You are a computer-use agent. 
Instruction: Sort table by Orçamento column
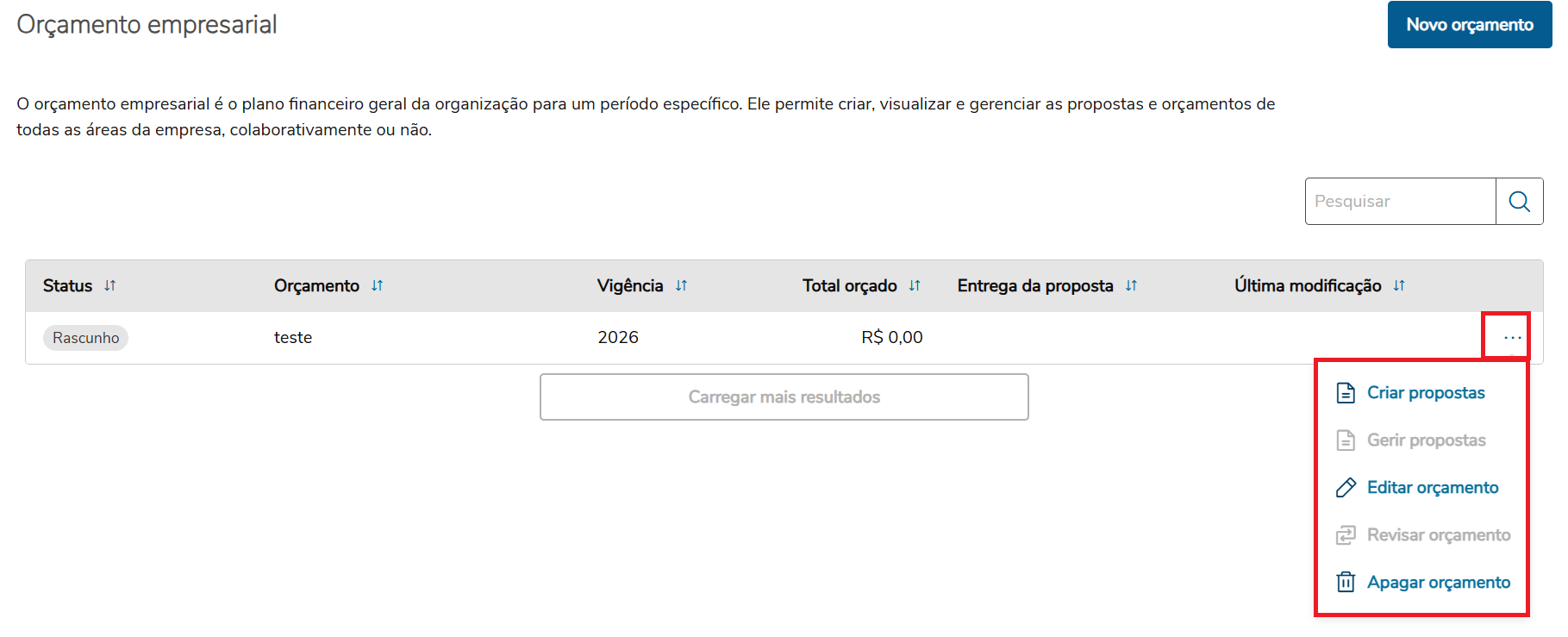pos(377,285)
